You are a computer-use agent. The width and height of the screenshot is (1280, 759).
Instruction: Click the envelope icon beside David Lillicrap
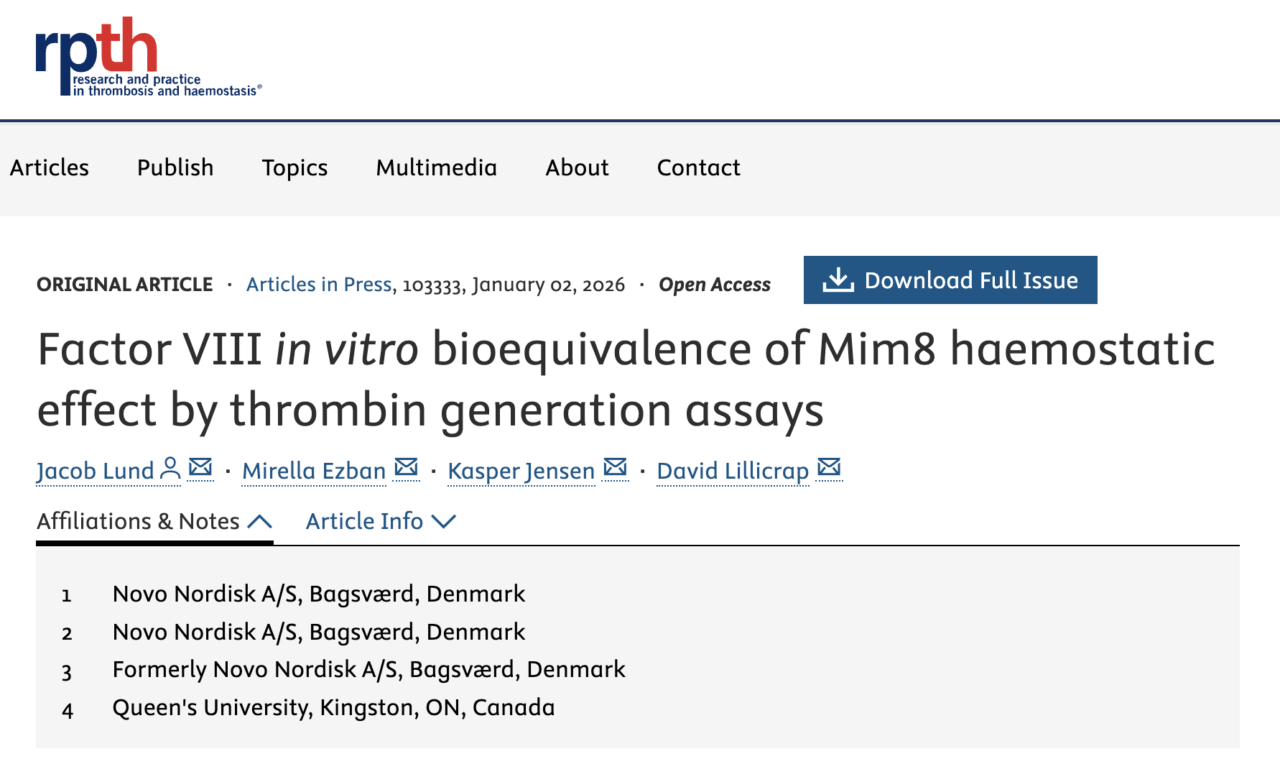(x=828, y=465)
